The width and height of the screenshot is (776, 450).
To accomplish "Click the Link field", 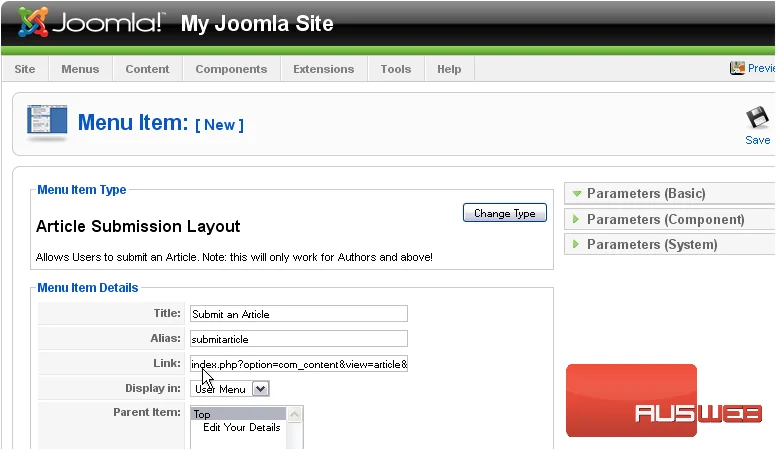I will 299,364.
